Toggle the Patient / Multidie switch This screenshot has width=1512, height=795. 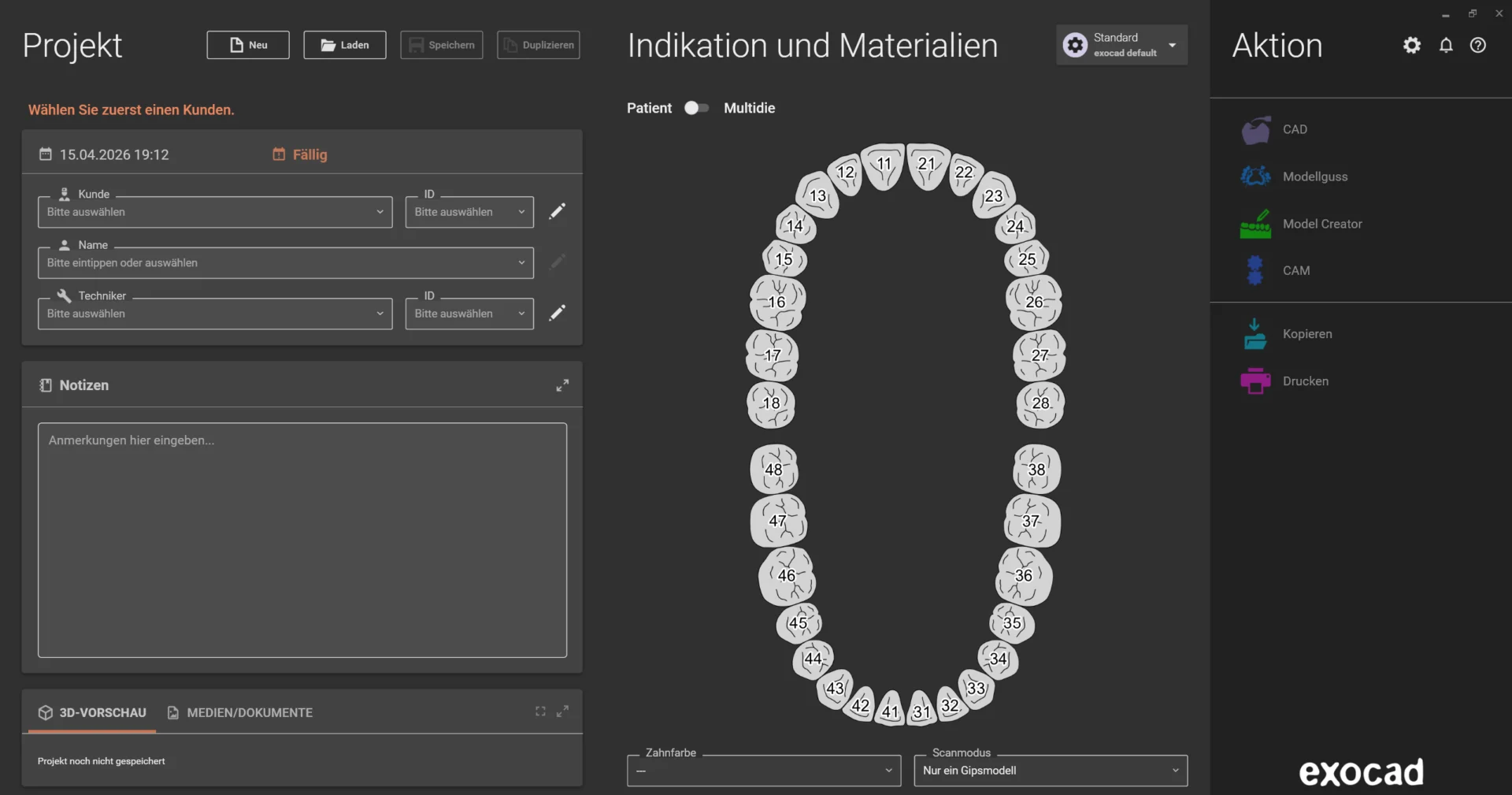point(696,108)
